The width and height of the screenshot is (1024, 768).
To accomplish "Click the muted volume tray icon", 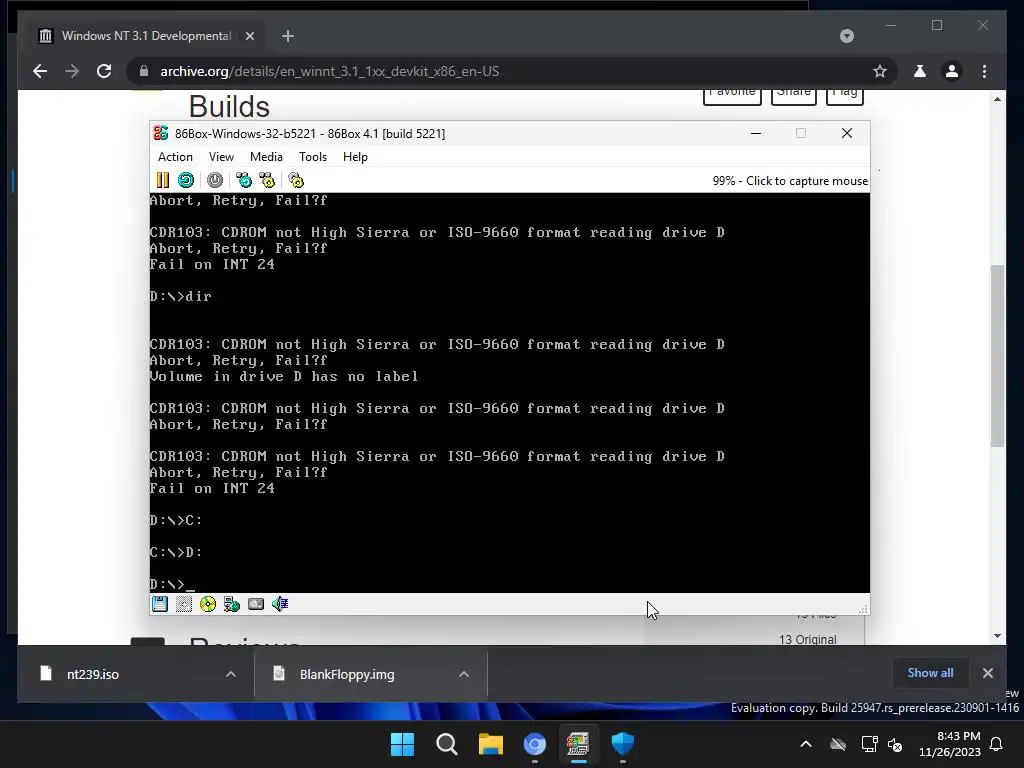I will click(x=895, y=744).
